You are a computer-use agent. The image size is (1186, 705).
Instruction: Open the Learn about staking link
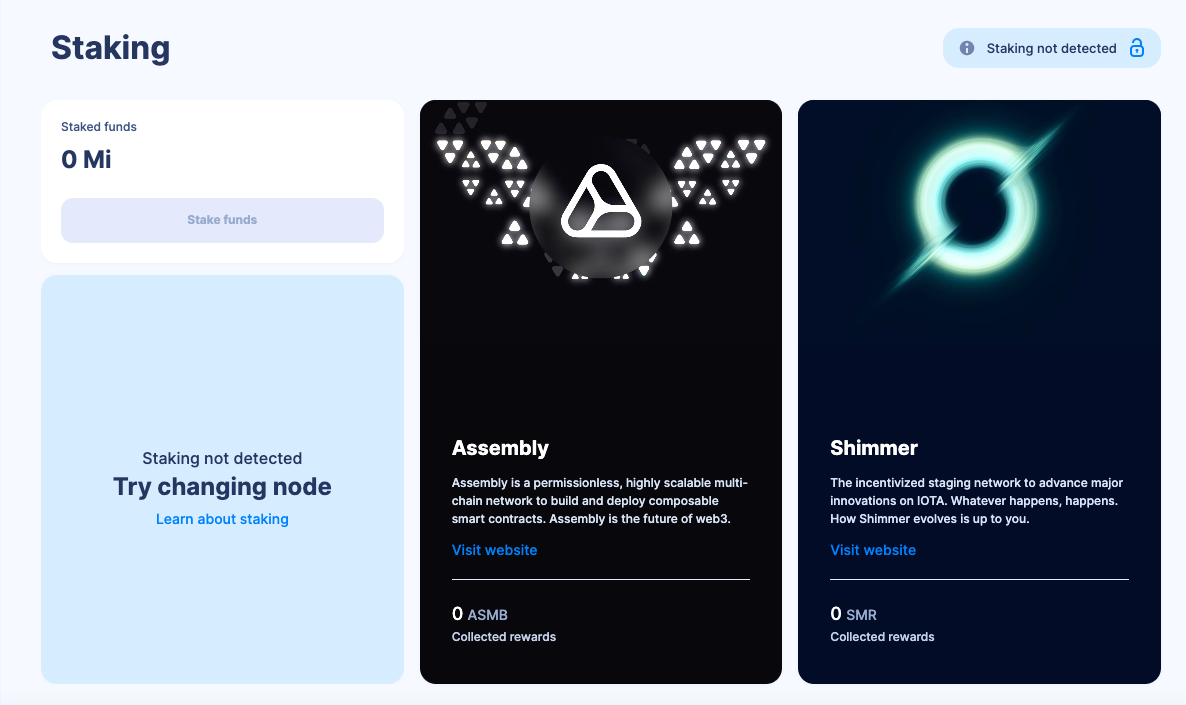click(x=222, y=519)
